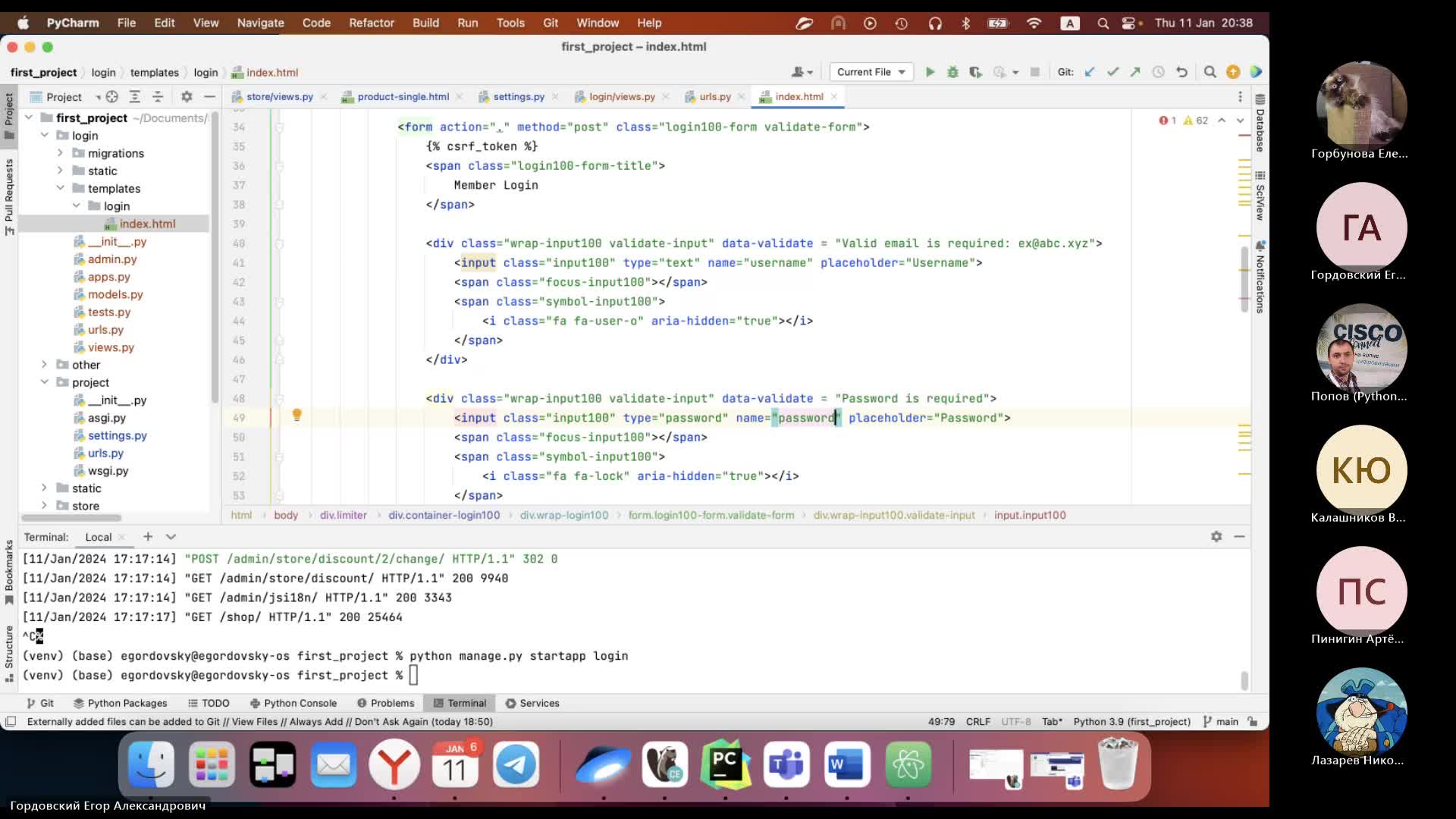The height and width of the screenshot is (819, 1456).
Task: Show intention bulb on line 49
Action: pos(297,415)
